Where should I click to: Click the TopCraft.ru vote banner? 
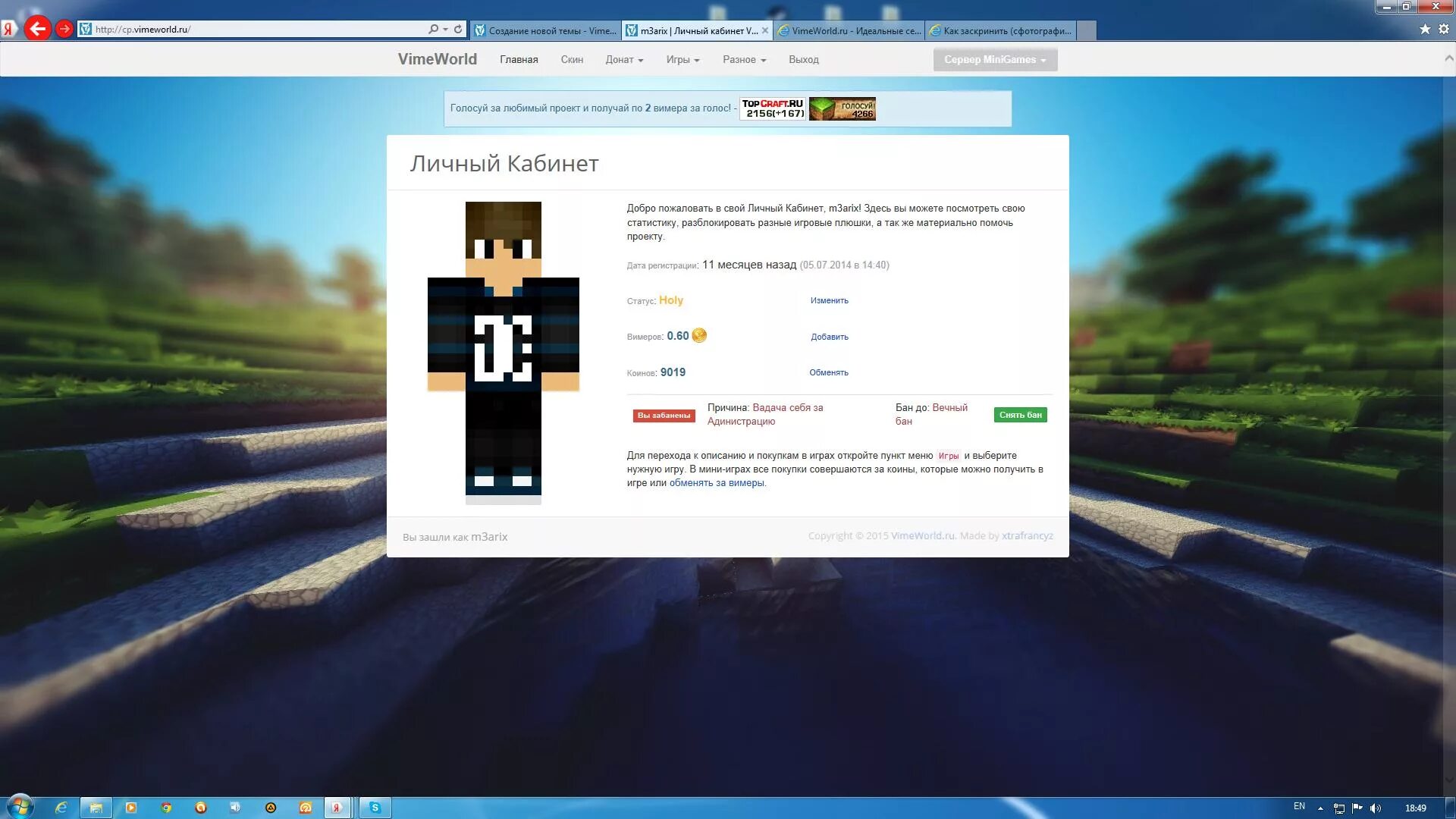coord(773,108)
